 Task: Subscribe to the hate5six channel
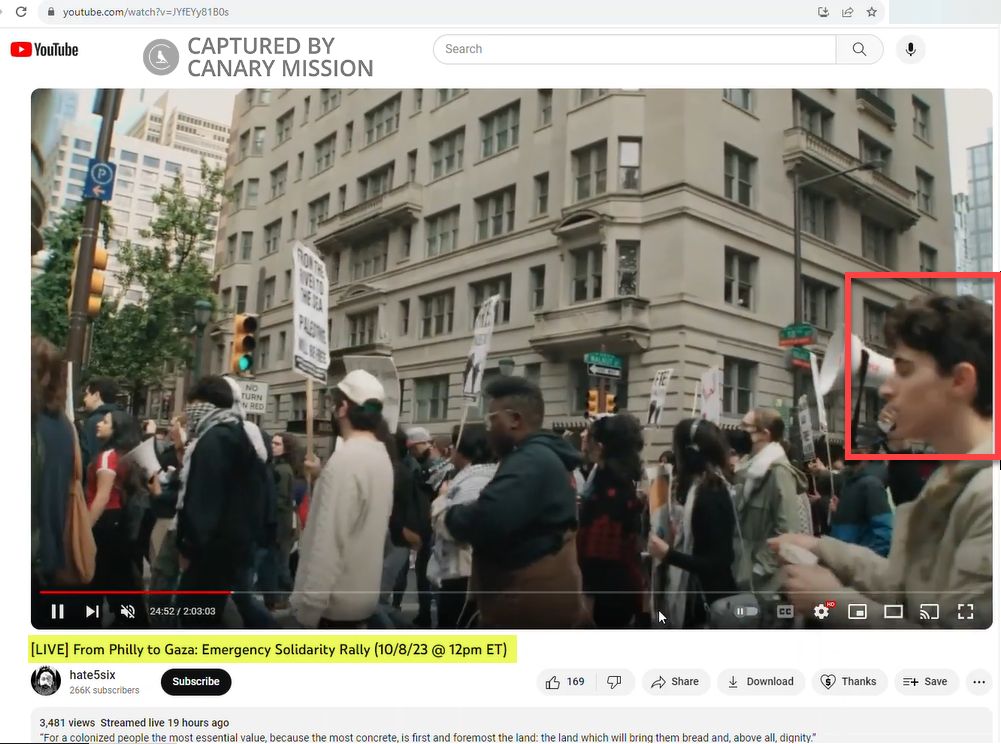[195, 682]
